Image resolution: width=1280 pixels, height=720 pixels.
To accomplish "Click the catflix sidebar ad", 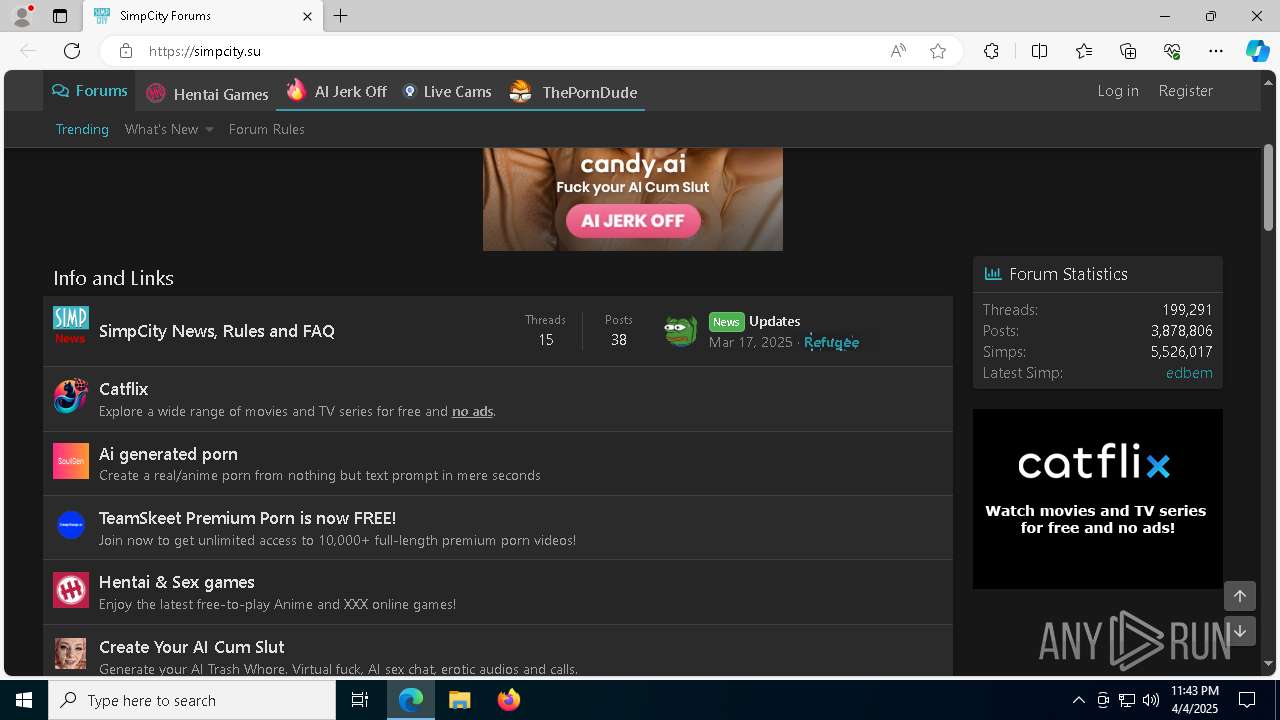I will (x=1097, y=498).
